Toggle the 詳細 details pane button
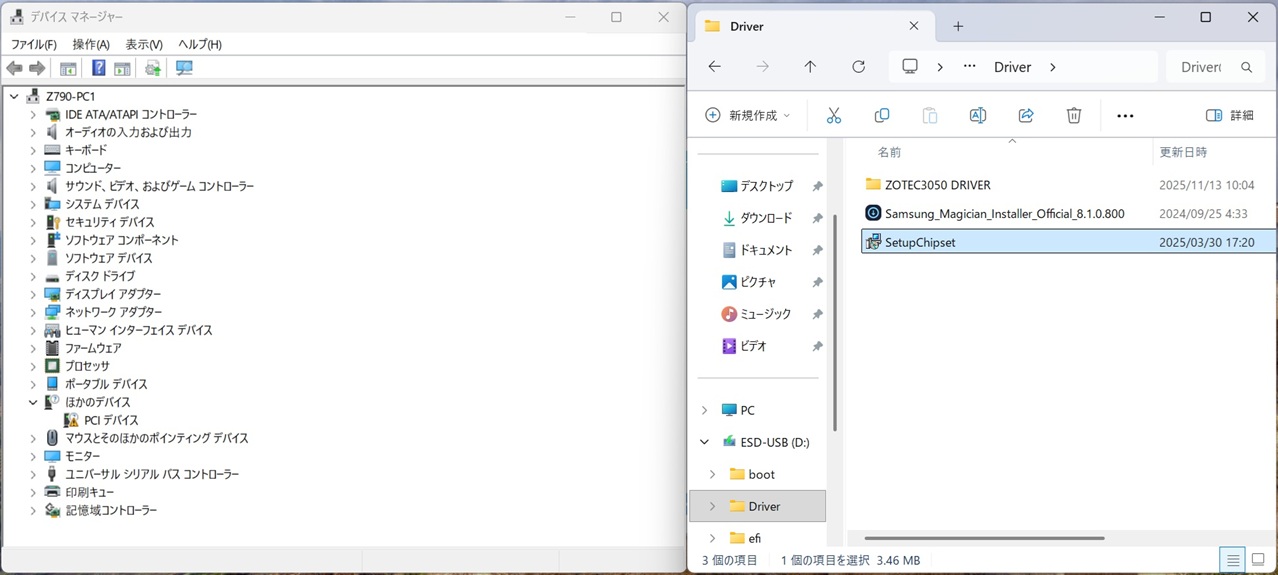Screen dimensions: 1278x575 pos(1230,116)
